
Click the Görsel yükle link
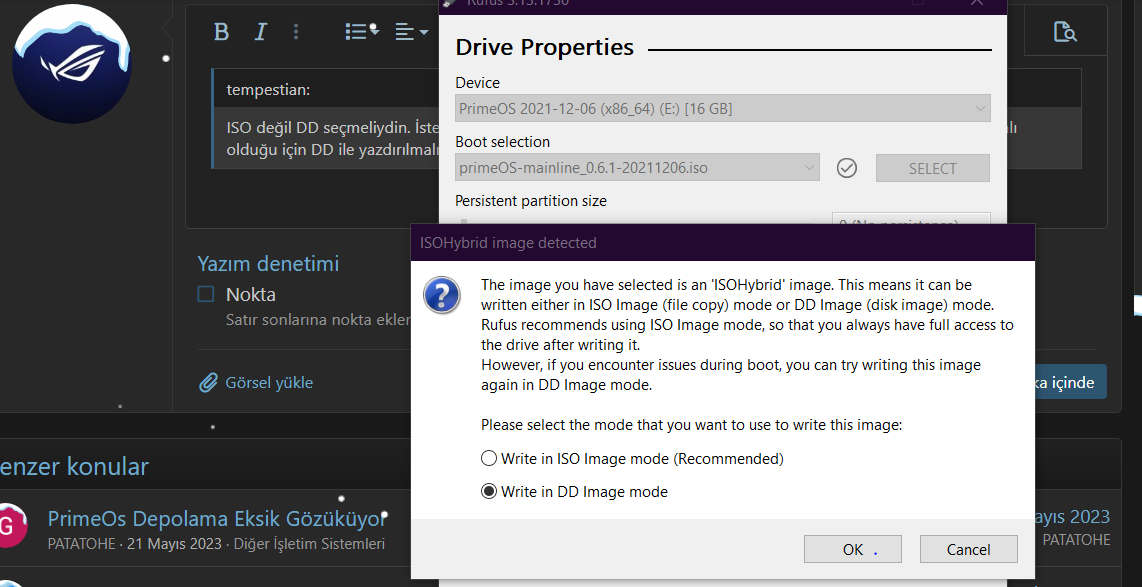[x=269, y=382]
